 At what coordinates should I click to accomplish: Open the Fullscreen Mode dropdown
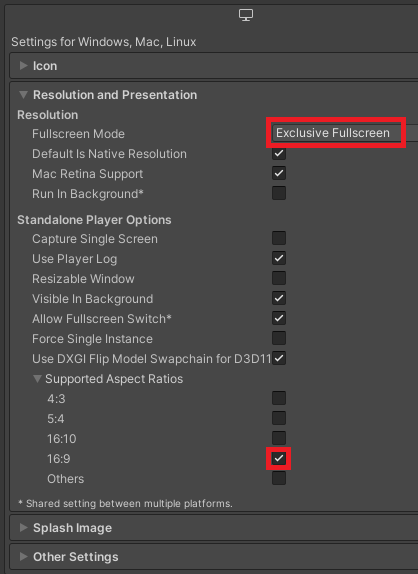(345, 133)
